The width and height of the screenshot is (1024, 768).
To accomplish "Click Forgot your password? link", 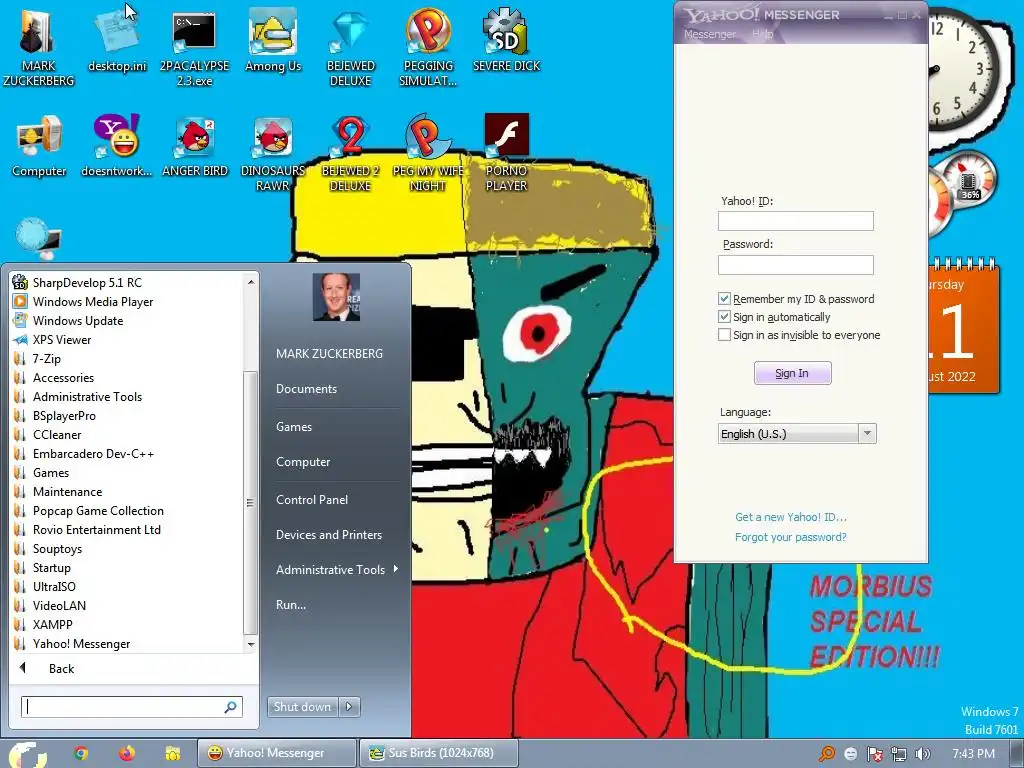I will 791,537.
